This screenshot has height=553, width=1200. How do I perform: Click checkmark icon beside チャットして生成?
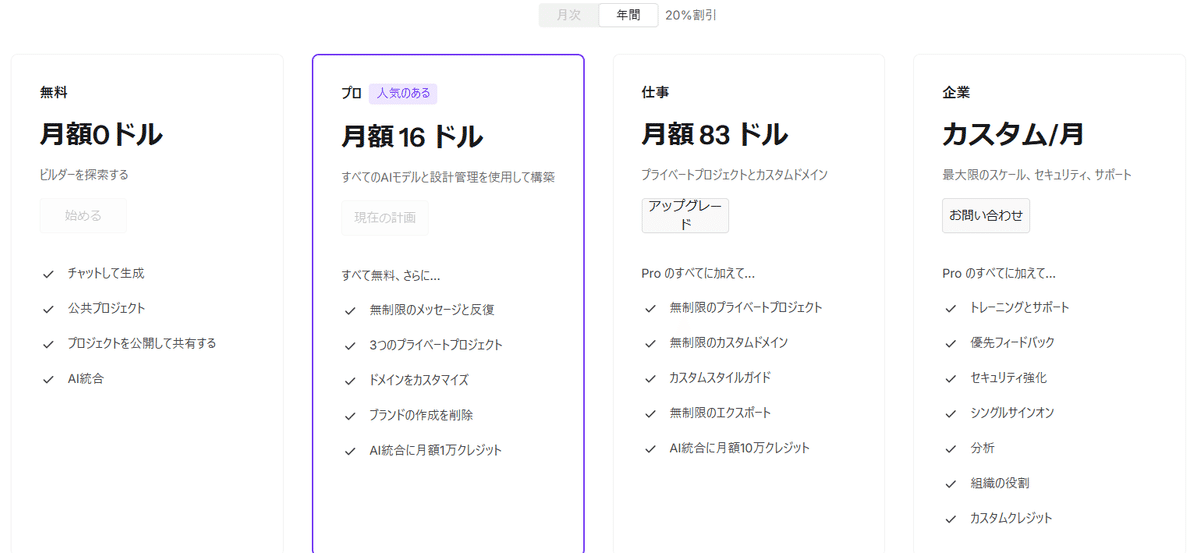48,273
